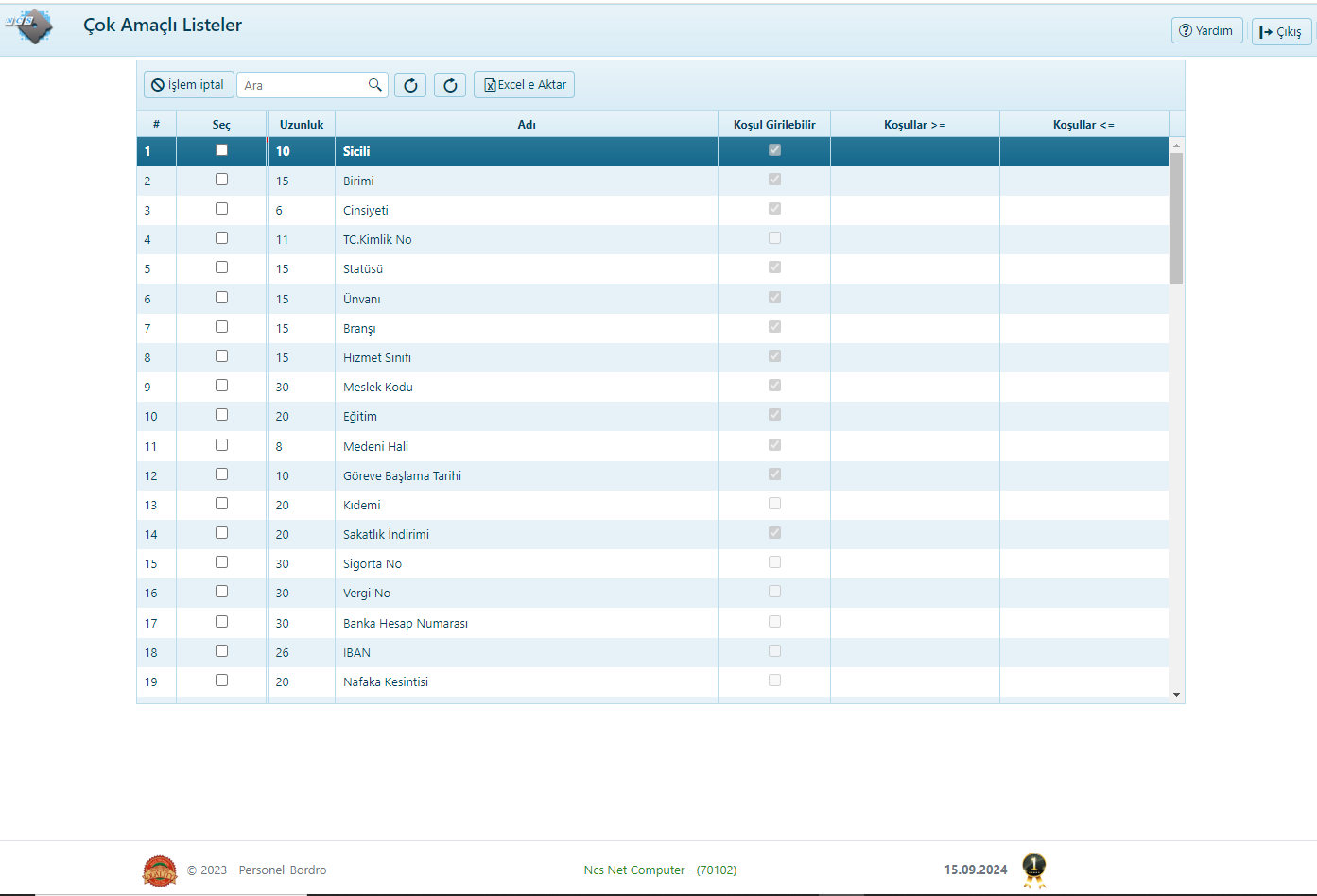
Task: Select the Branşı row
Action: click(x=652, y=328)
